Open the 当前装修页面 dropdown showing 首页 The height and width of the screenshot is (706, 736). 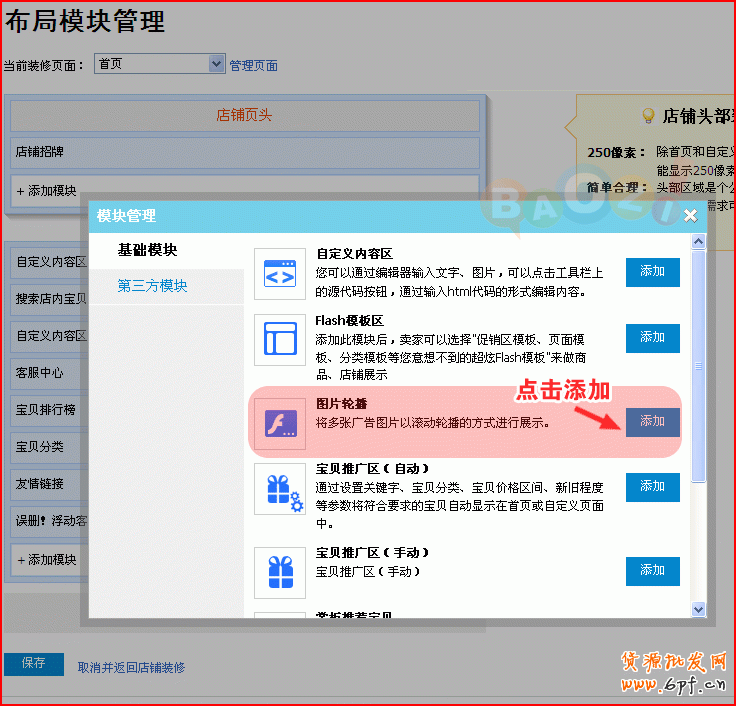coord(160,64)
